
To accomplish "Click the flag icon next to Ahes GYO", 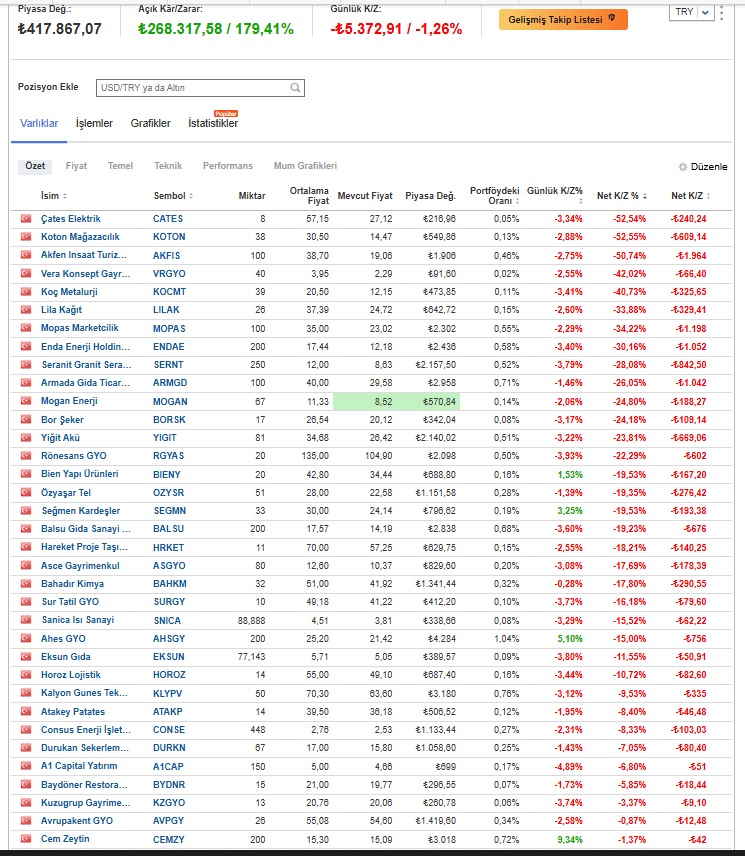I will point(26,638).
